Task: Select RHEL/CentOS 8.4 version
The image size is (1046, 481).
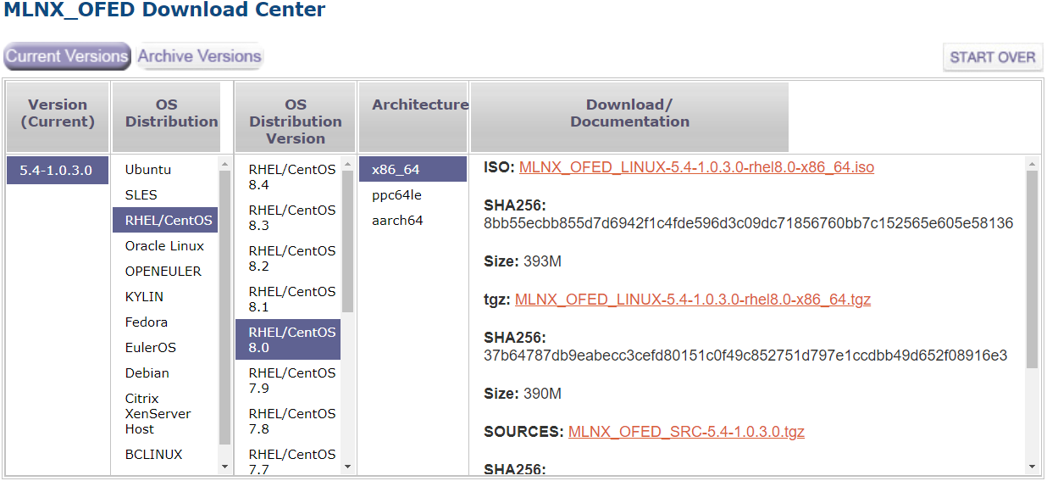Action: point(292,177)
